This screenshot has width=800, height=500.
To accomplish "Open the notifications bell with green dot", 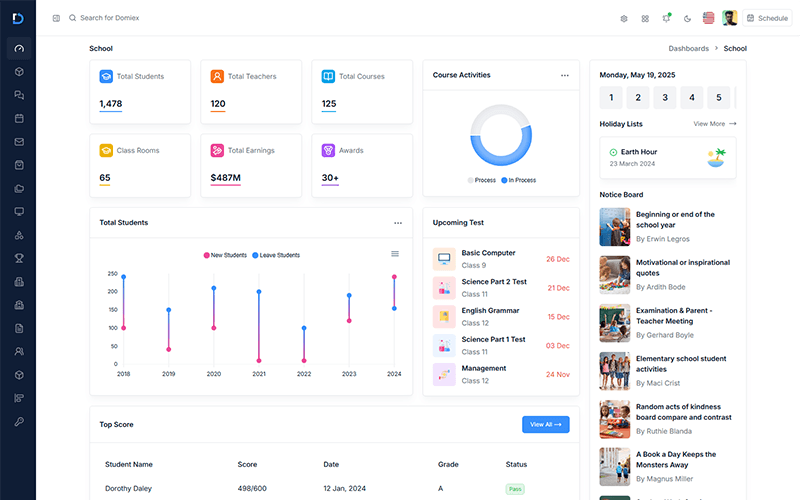I will (x=666, y=18).
